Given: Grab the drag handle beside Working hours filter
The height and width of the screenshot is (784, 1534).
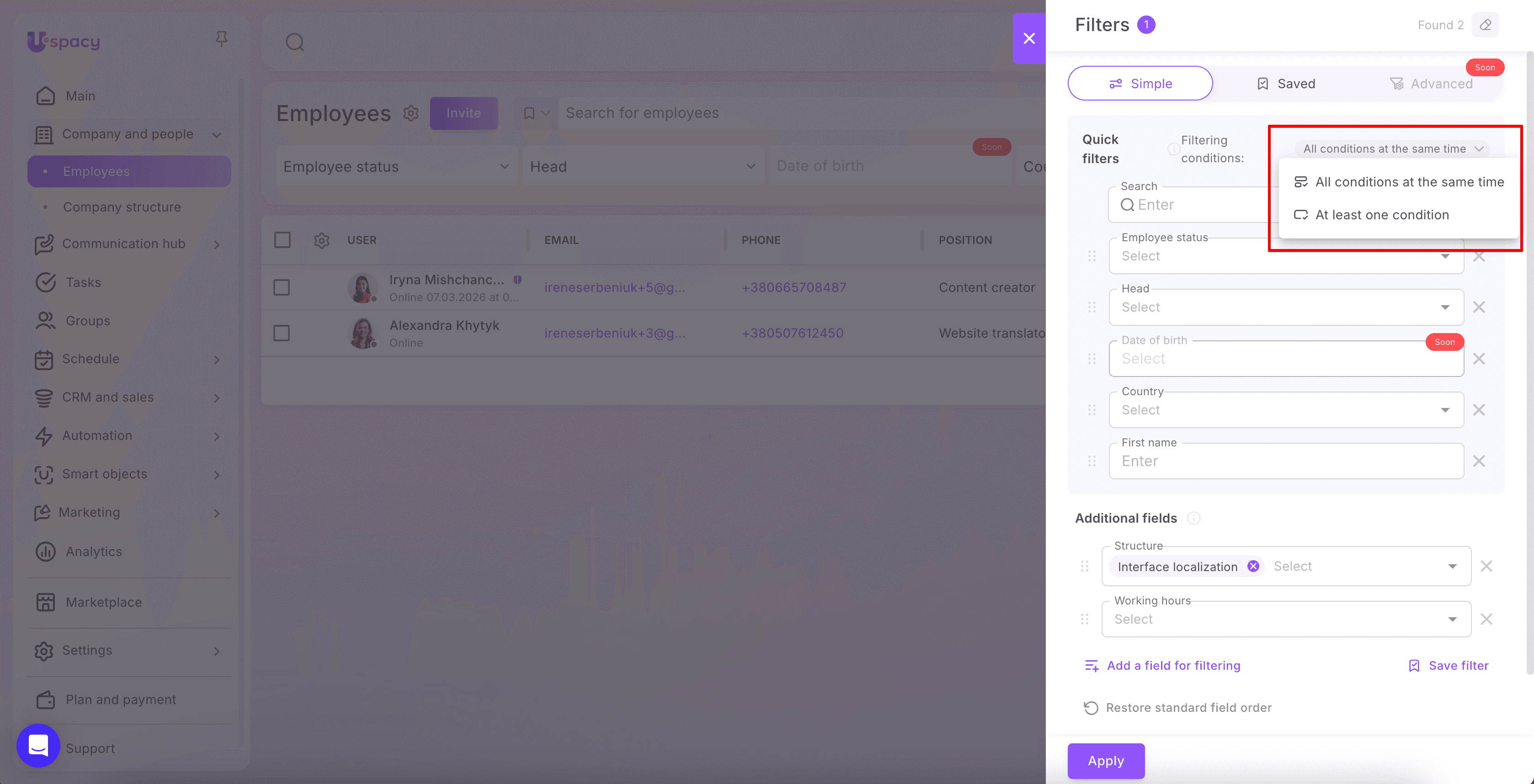Looking at the screenshot, I should [x=1084, y=619].
